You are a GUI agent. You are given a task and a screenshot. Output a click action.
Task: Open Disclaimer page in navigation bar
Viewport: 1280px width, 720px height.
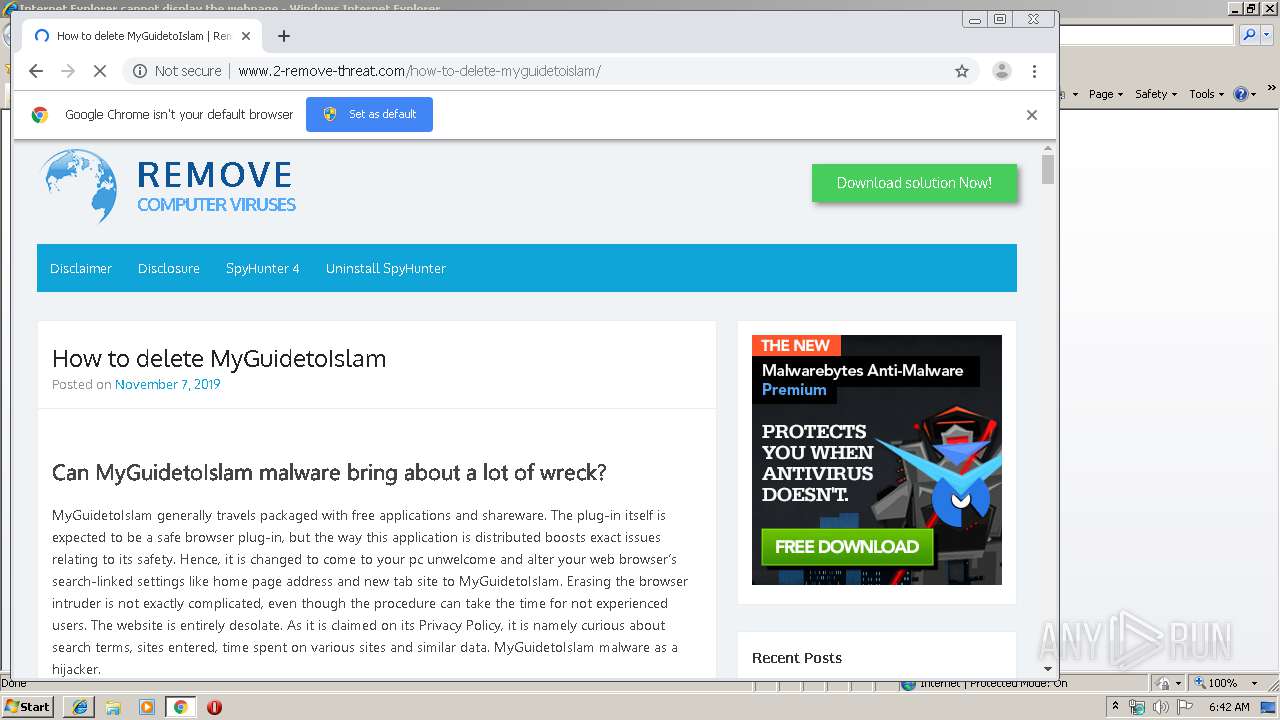[x=81, y=268]
